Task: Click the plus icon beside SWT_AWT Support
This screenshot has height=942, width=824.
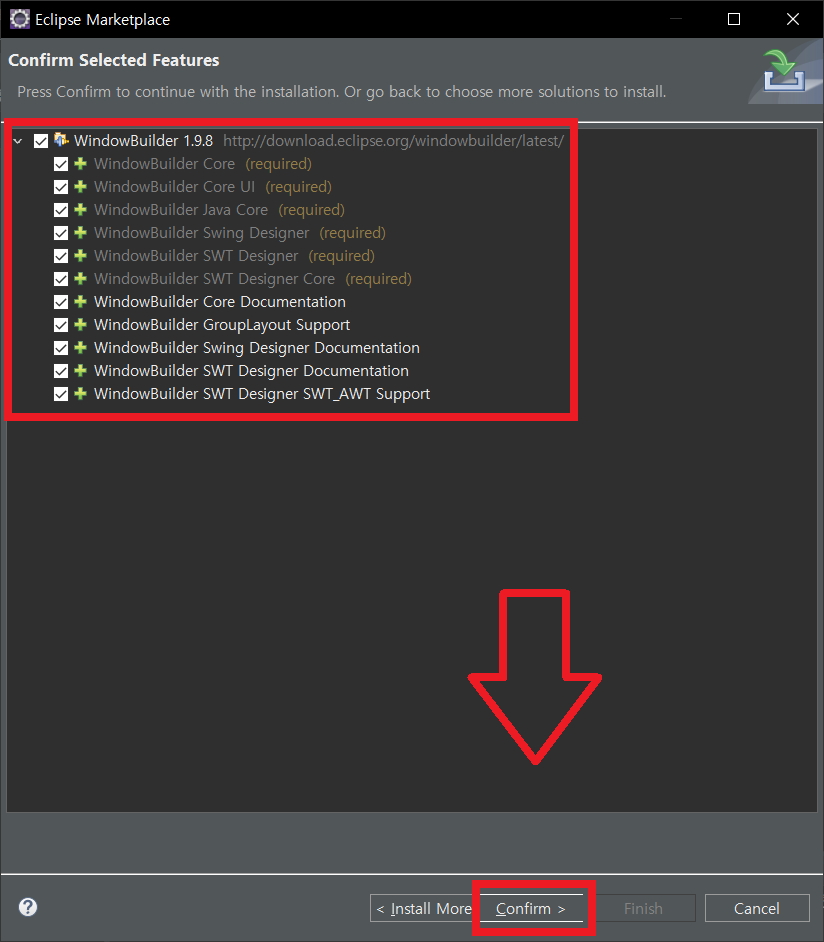Action: (80, 394)
